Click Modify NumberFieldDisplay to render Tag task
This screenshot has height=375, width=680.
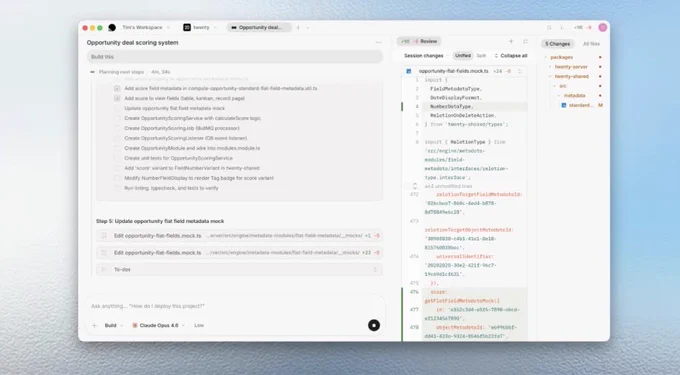click(x=199, y=178)
